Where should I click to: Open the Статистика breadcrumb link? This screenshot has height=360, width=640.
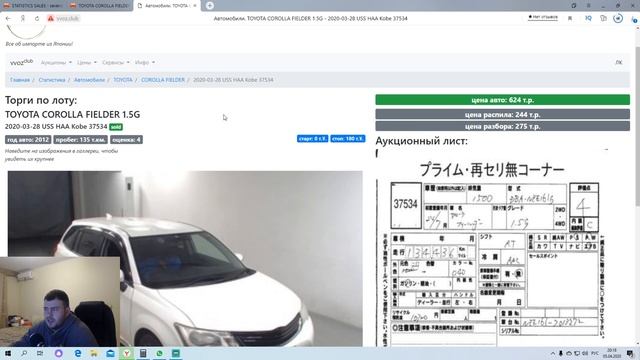pyautogui.click(x=52, y=80)
